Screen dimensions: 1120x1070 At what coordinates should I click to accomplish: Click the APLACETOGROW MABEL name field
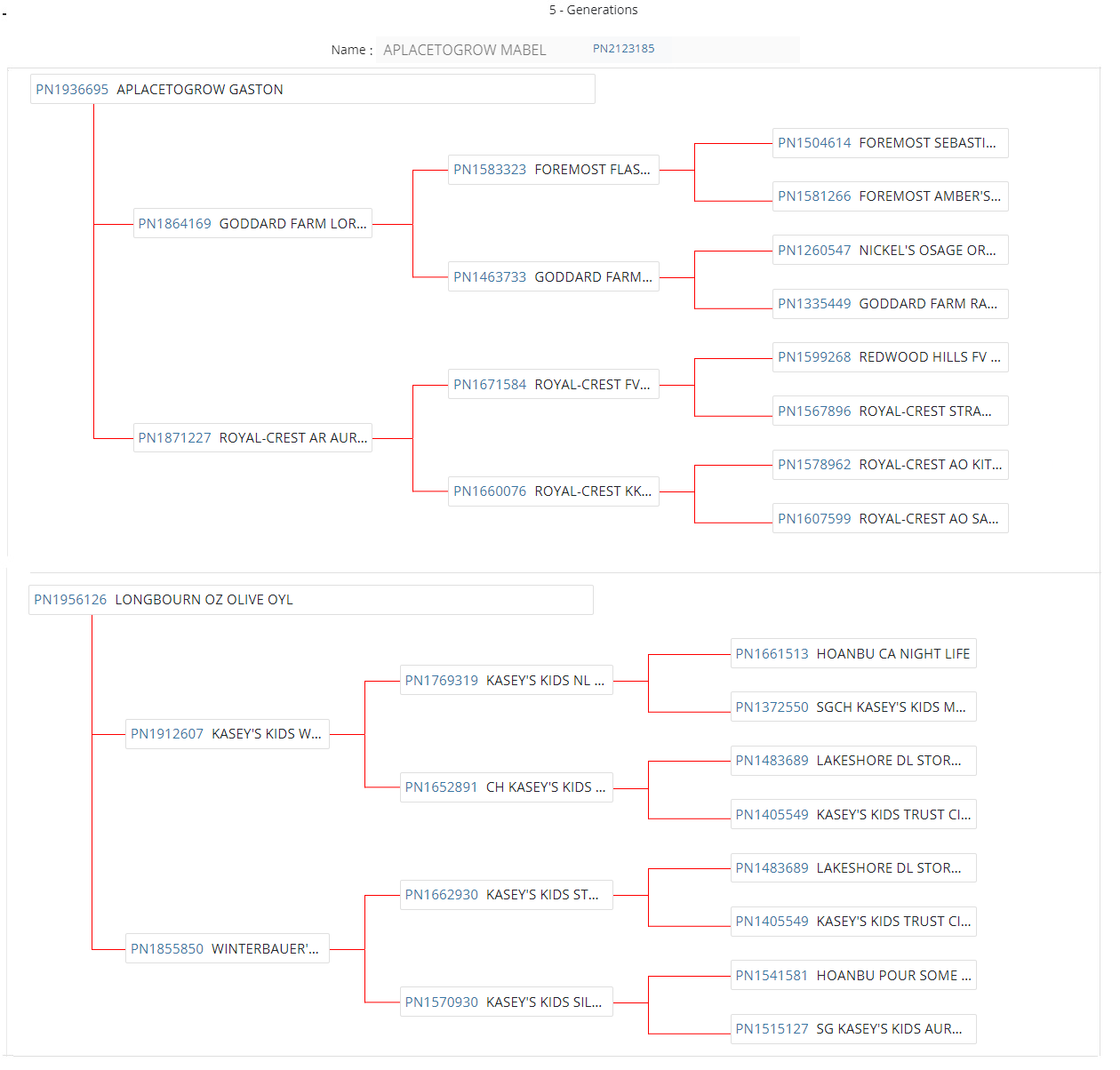click(464, 51)
